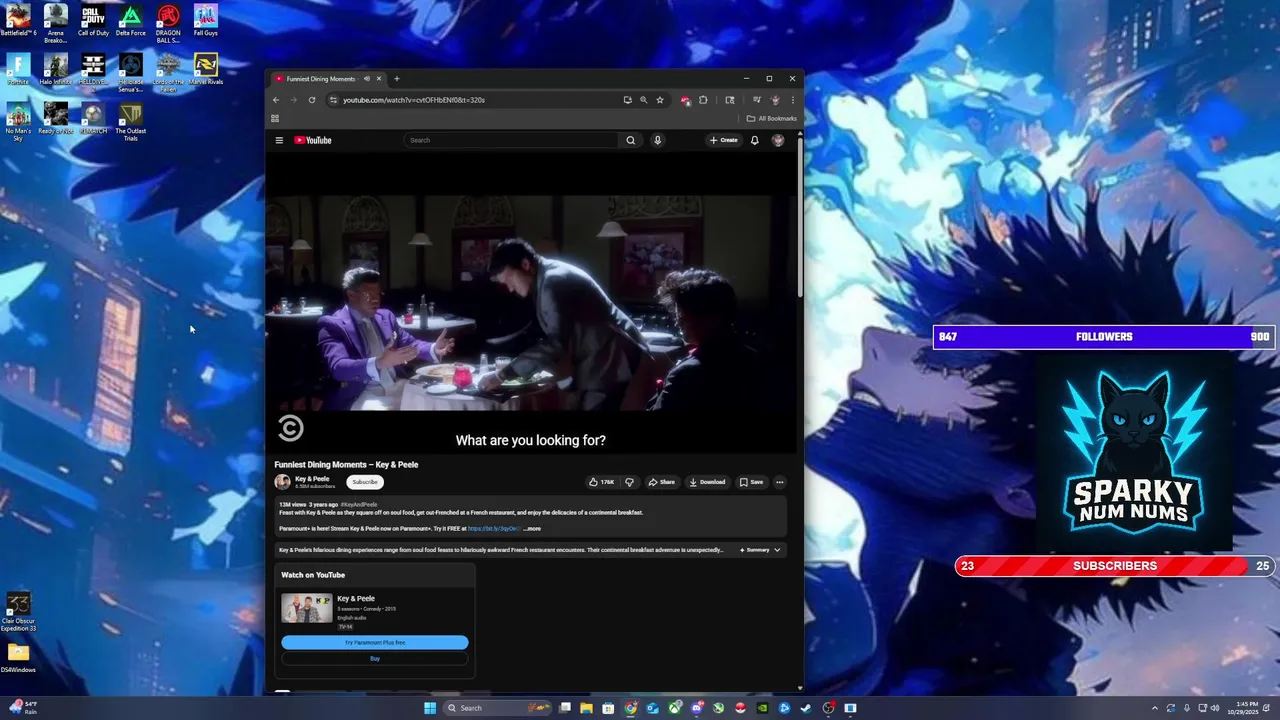Open Battlefield 6 desktop shortcut
Viewport: 1280px width, 720px height.
[18, 21]
